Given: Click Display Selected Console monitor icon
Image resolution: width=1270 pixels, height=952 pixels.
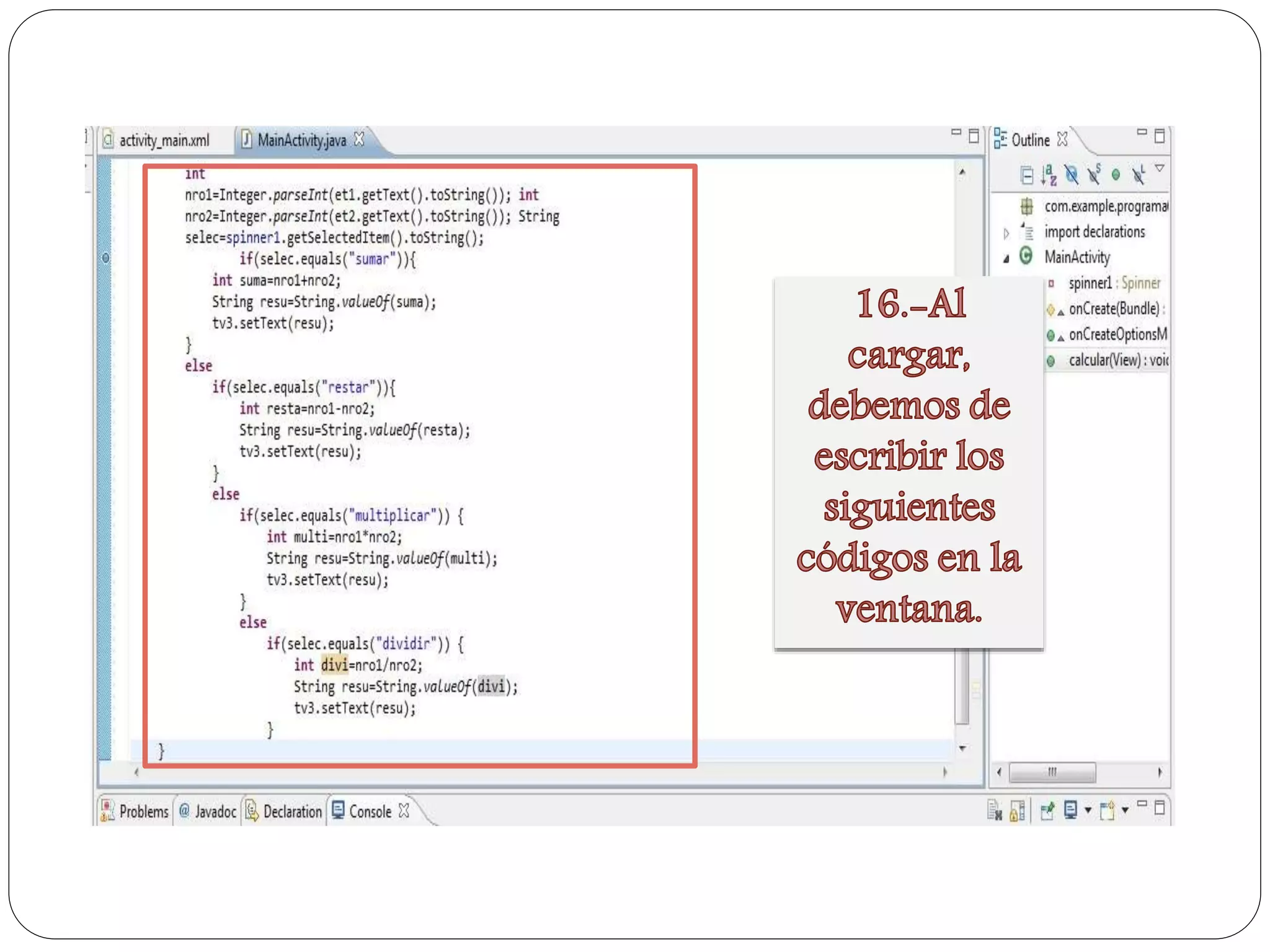Looking at the screenshot, I should (x=1070, y=810).
